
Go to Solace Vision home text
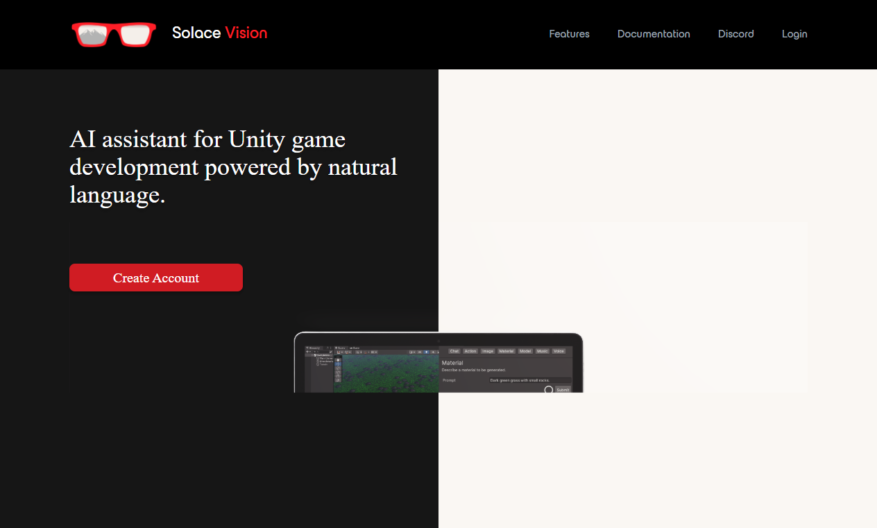click(219, 33)
